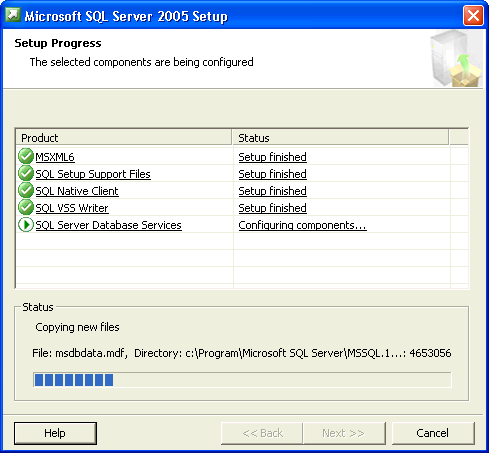Click the Configuring components... status link
The image size is (489, 453).
click(303, 225)
